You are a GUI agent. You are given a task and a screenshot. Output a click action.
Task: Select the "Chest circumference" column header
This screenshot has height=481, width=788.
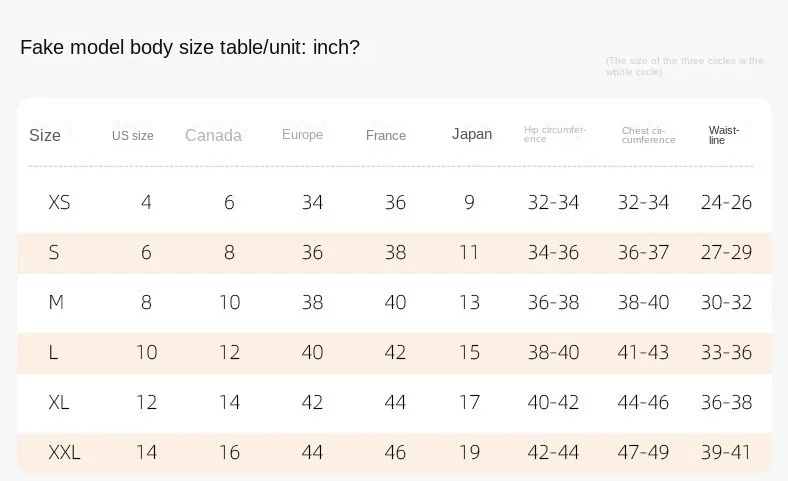pyautogui.click(x=648, y=135)
